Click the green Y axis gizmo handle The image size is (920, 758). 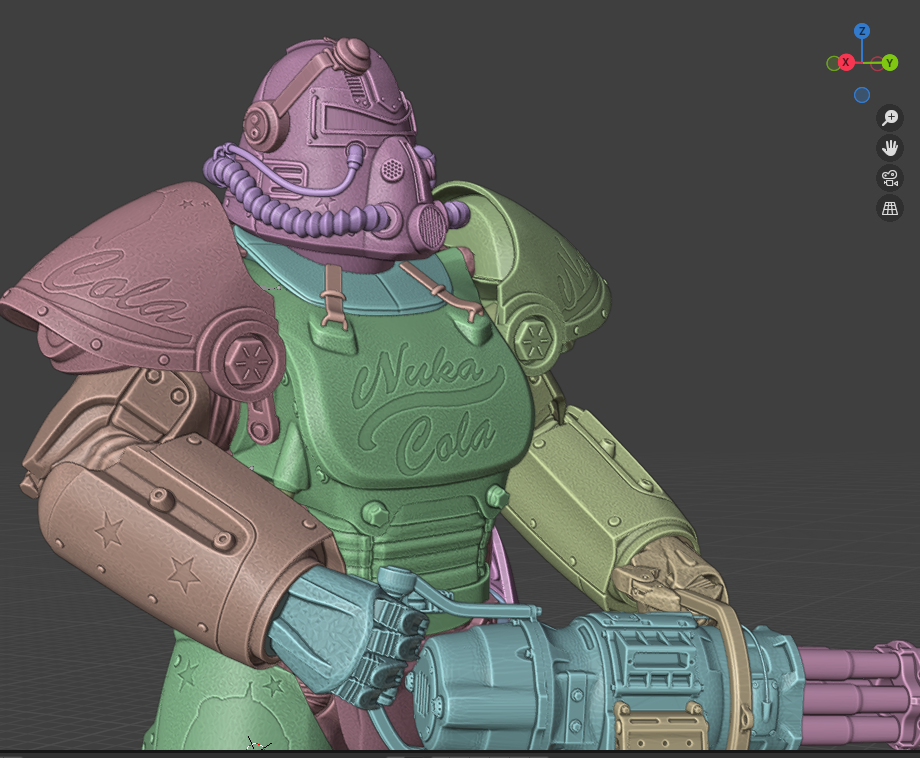[889, 63]
